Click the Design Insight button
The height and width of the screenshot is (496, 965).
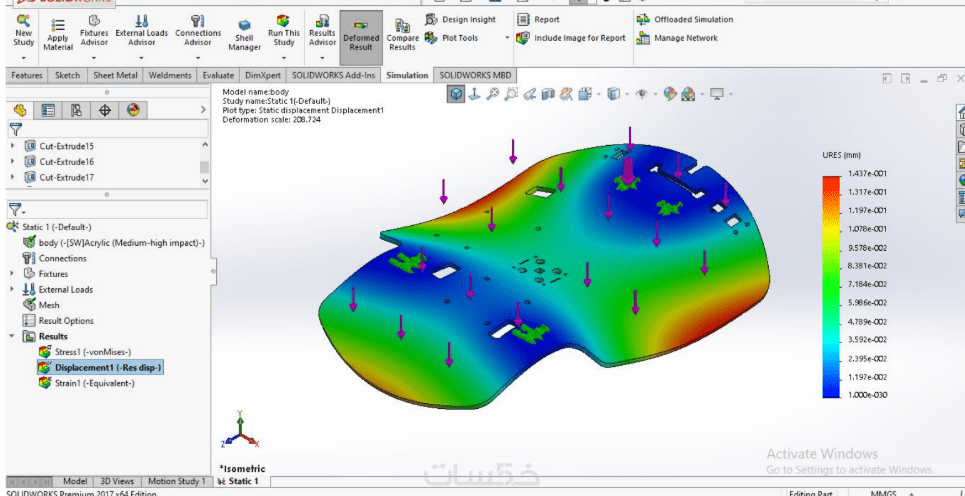[460, 20]
